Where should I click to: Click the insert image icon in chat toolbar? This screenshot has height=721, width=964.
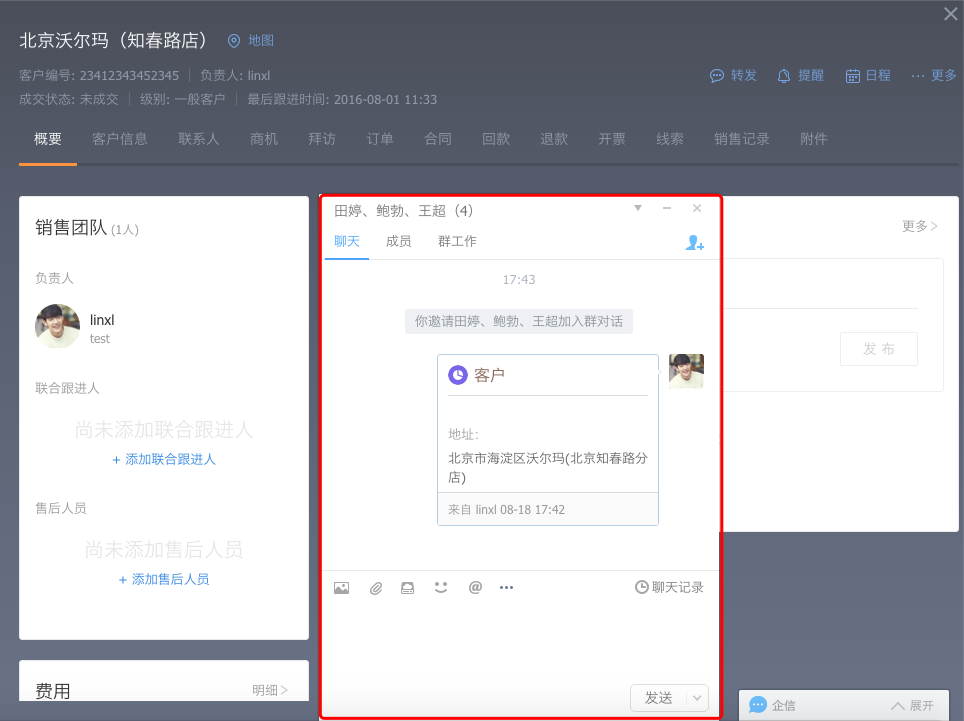tap(342, 588)
